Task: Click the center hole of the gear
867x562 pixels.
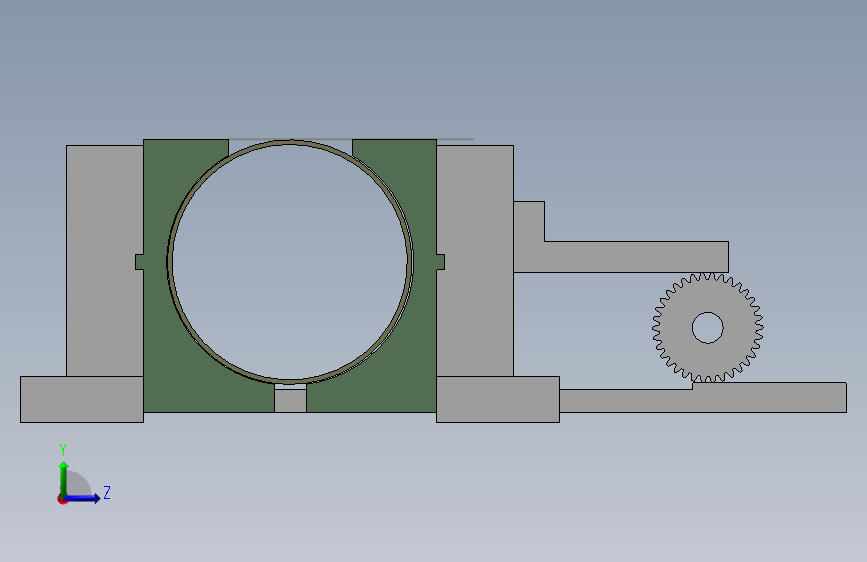Action: (708, 327)
